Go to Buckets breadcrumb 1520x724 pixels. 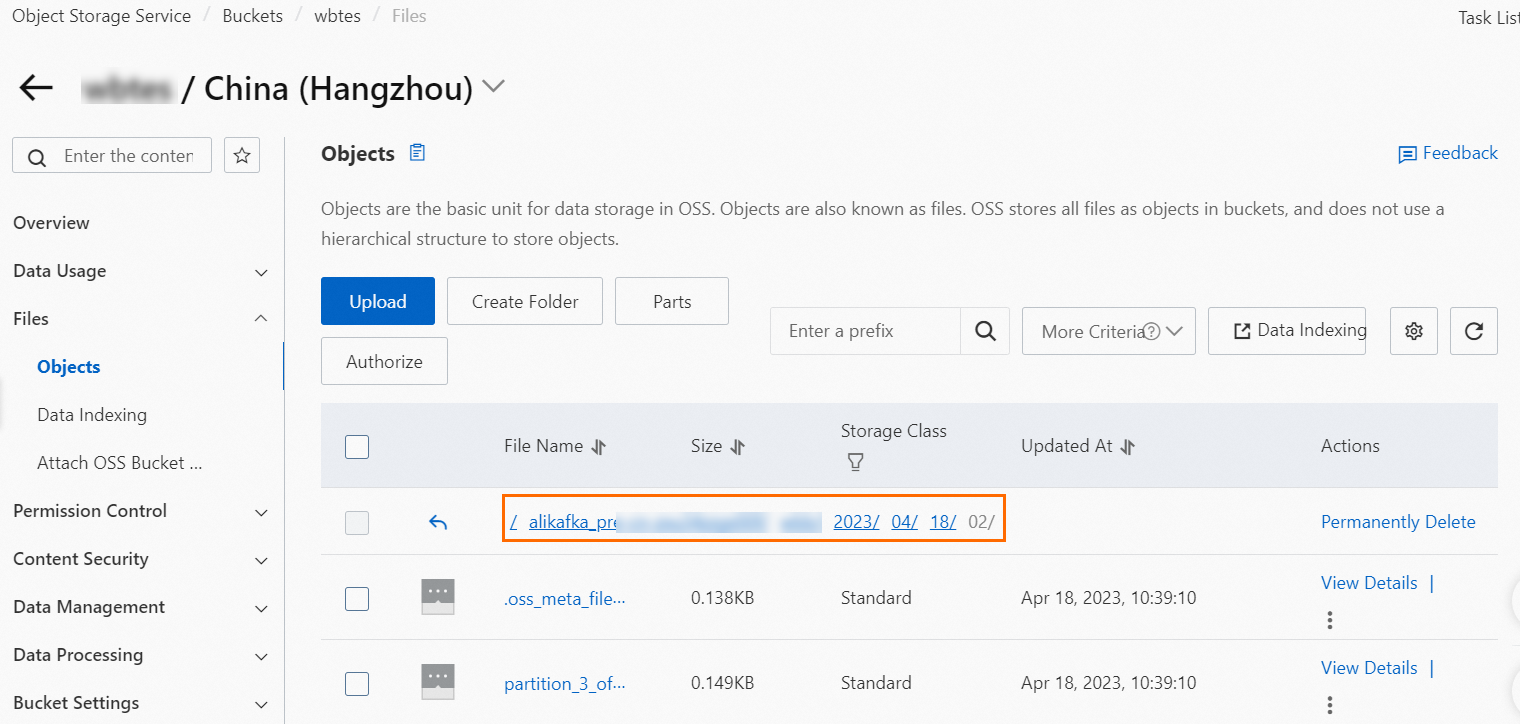click(x=253, y=16)
